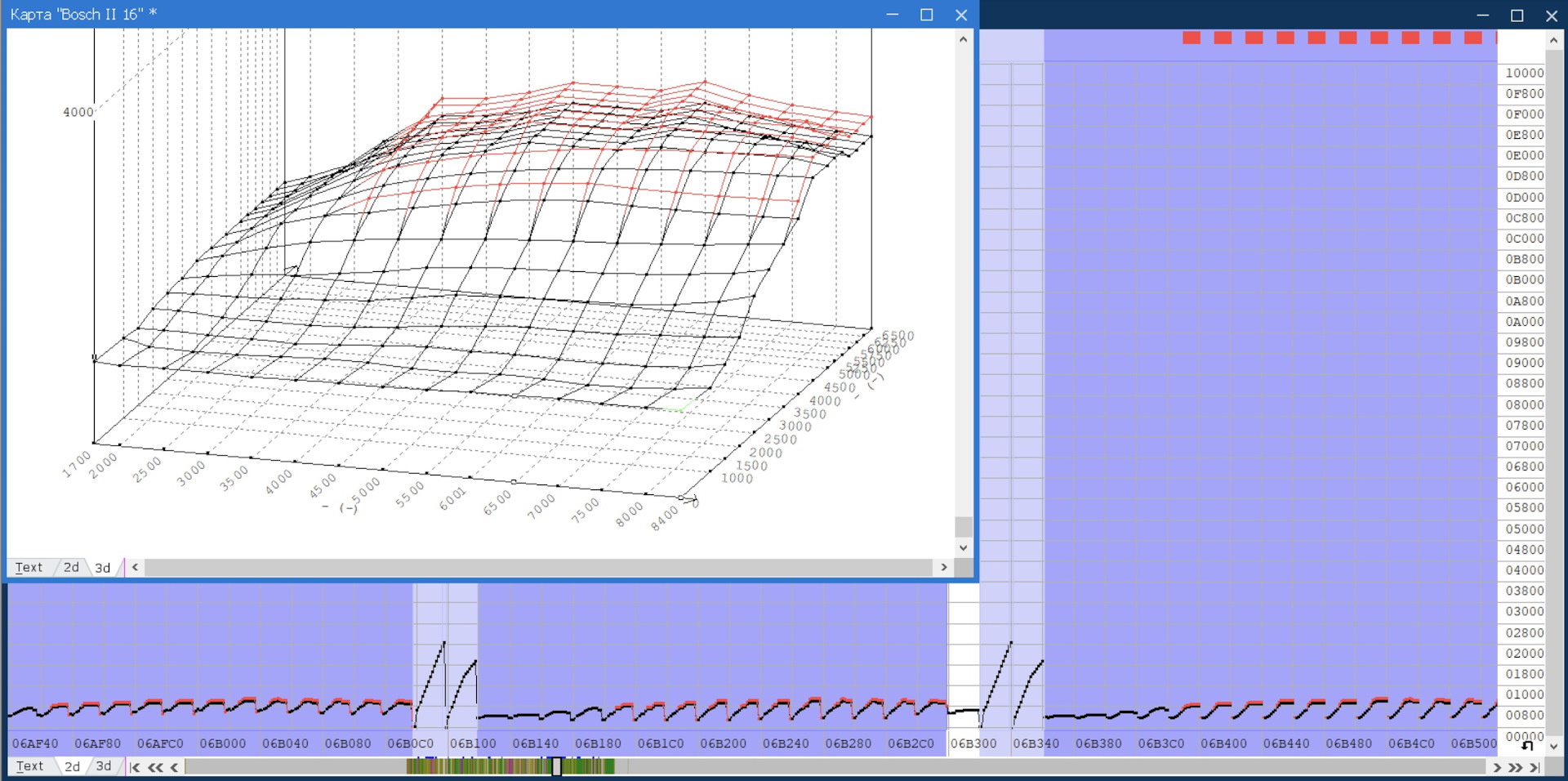Jump to the start with first-position arrow
The height and width of the screenshot is (781, 1568).
135,767
